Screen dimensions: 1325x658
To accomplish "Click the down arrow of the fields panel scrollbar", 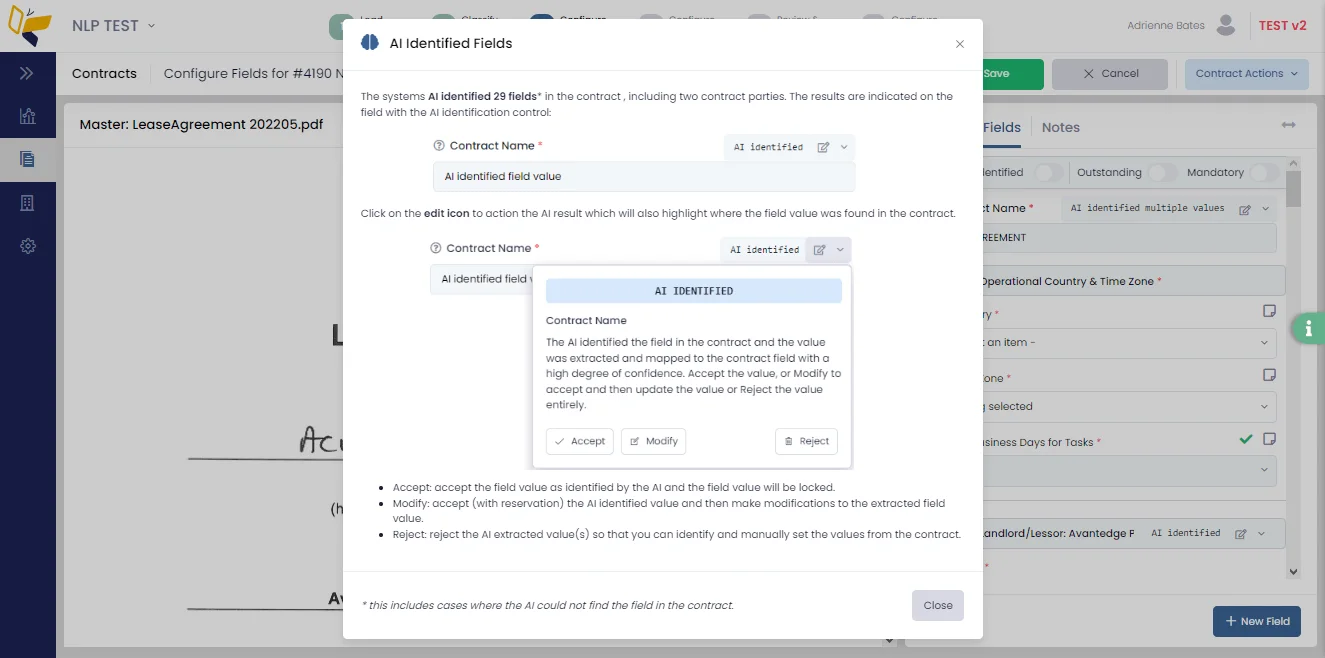I will pyautogui.click(x=1293, y=572).
